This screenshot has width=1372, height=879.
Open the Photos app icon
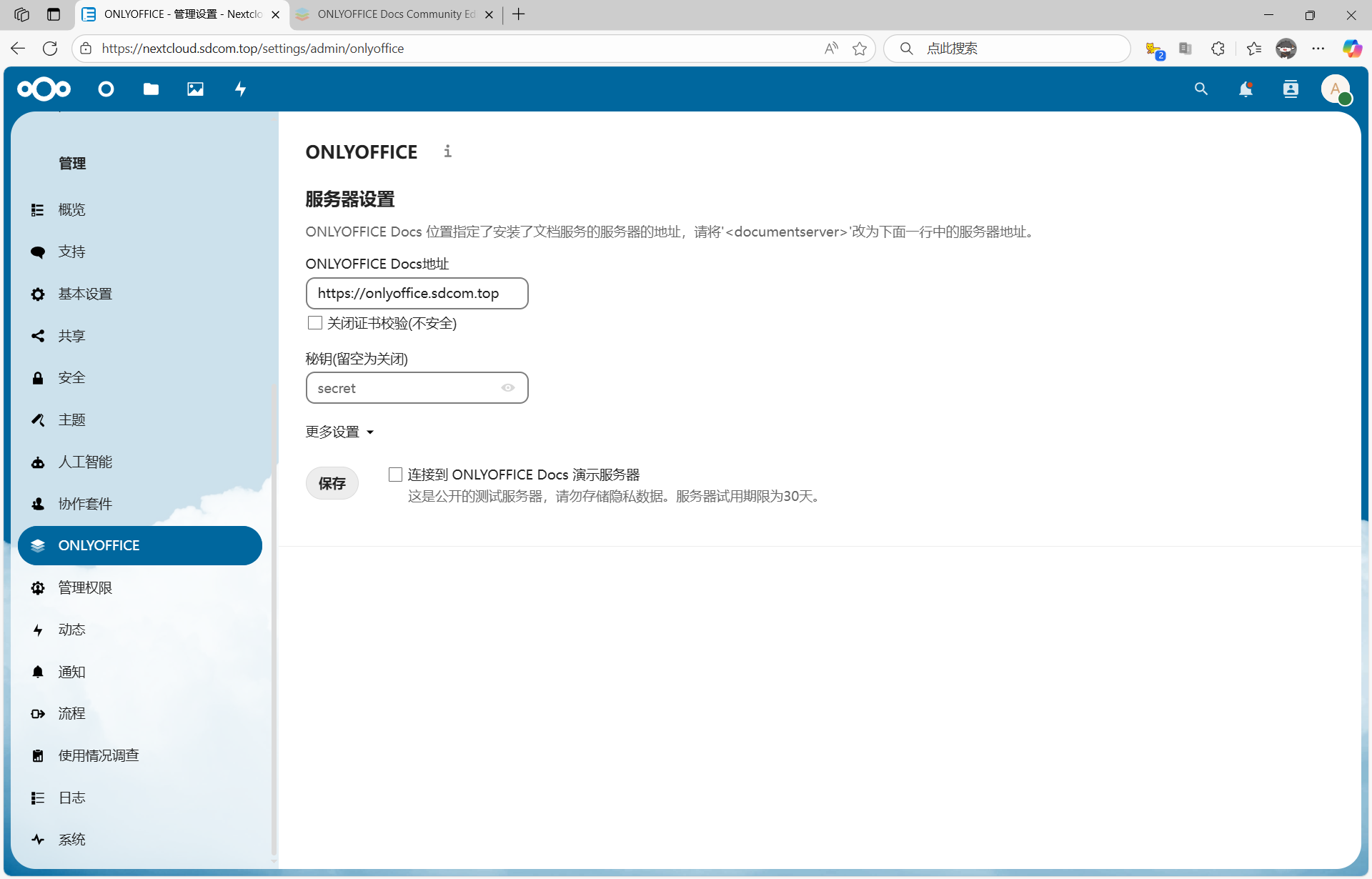coord(195,89)
